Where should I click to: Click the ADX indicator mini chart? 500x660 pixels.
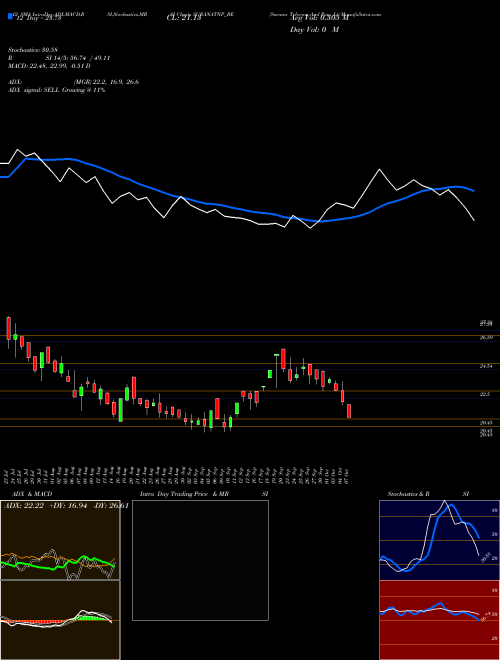(x=60, y=540)
